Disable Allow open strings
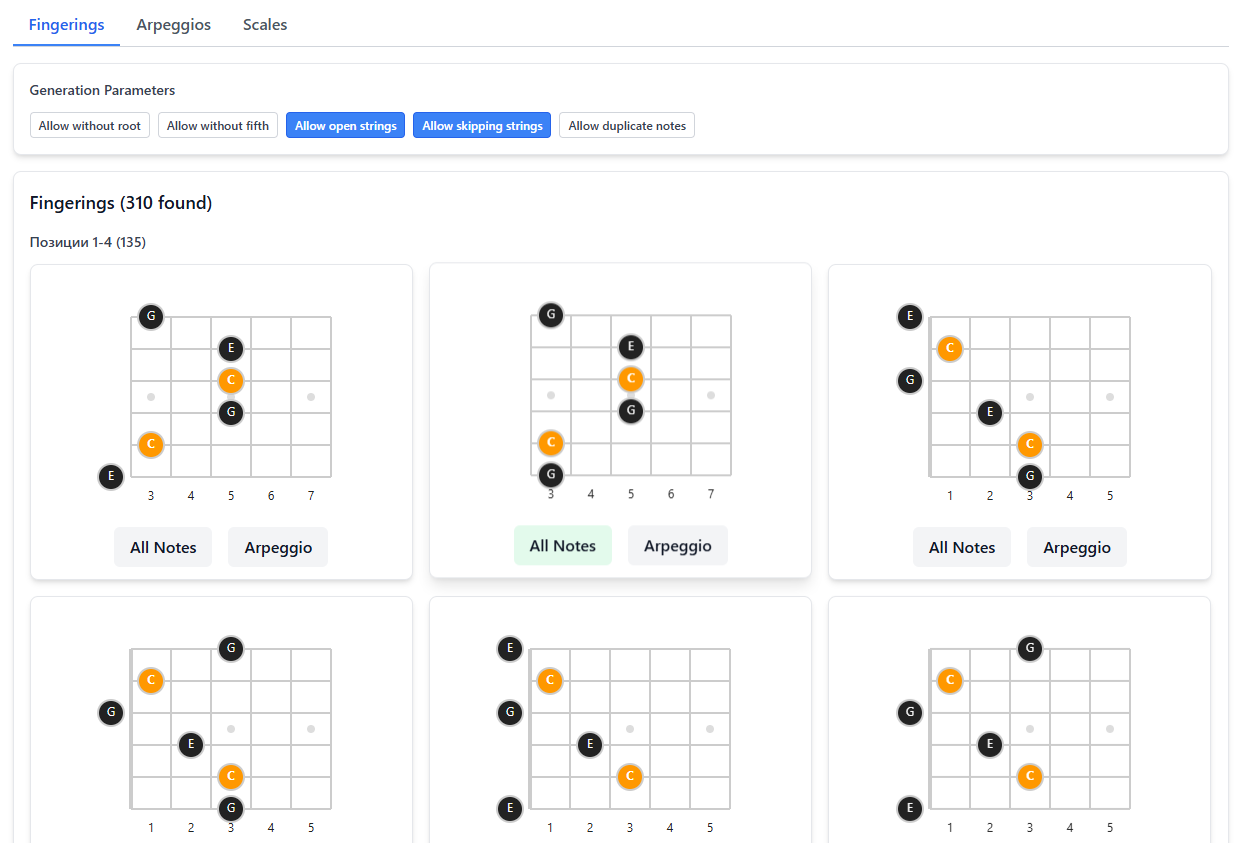The width and height of the screenshot is (1237, 843). (346, 126)
